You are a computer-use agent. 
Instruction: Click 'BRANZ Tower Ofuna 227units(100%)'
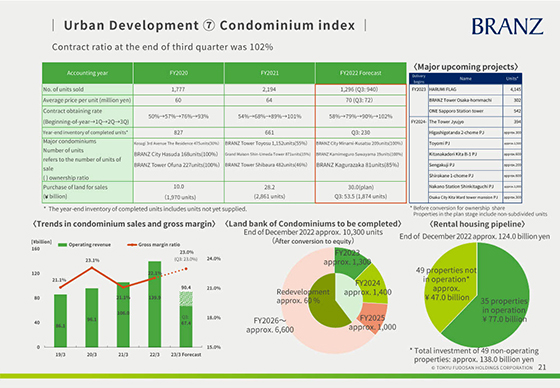pos(177,165)
